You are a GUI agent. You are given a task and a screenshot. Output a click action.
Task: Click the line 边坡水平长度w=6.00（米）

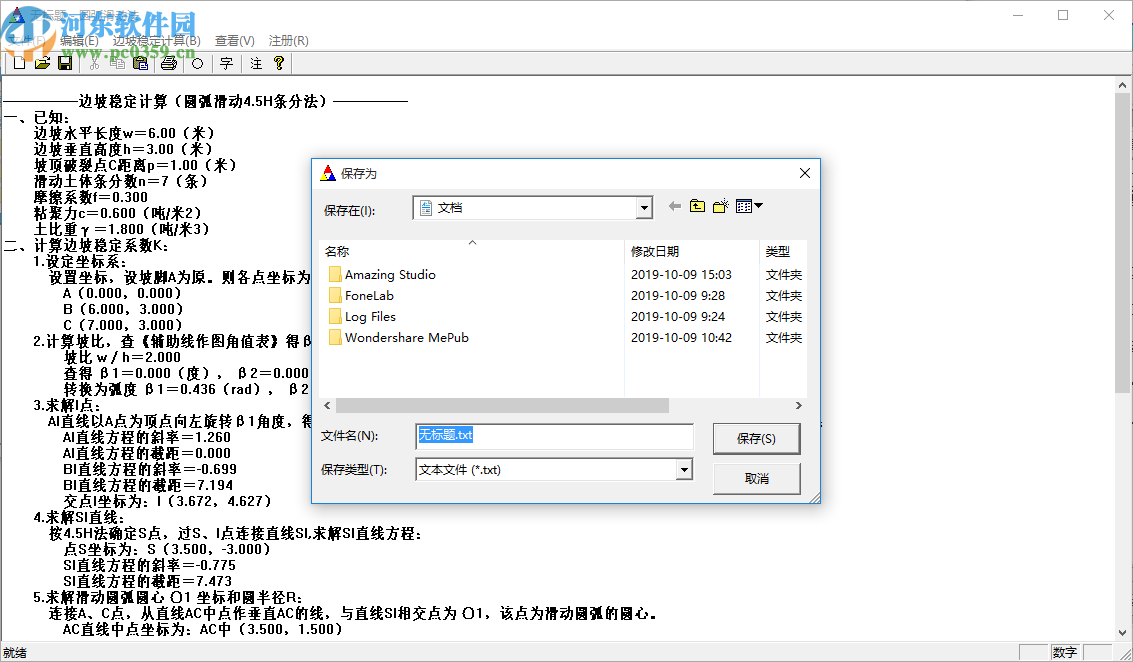124,133
